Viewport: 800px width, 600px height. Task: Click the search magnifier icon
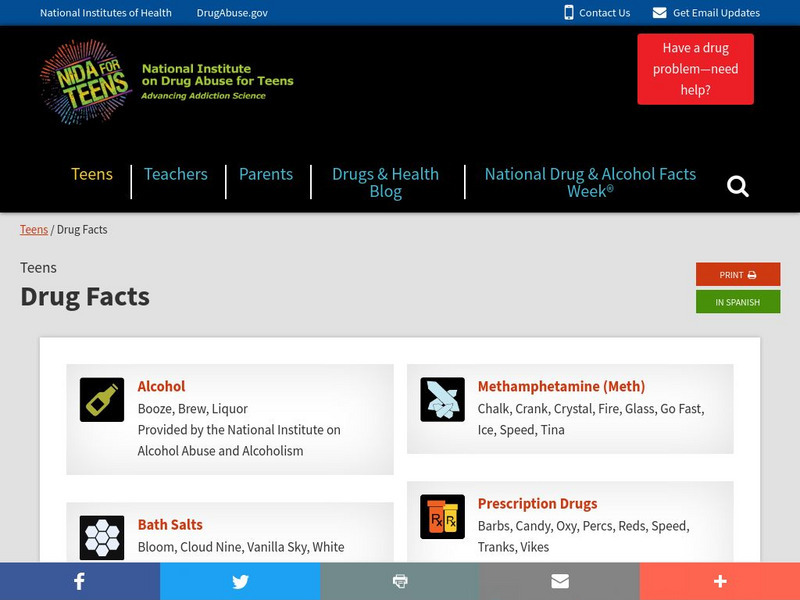click(x=738, y=186)
